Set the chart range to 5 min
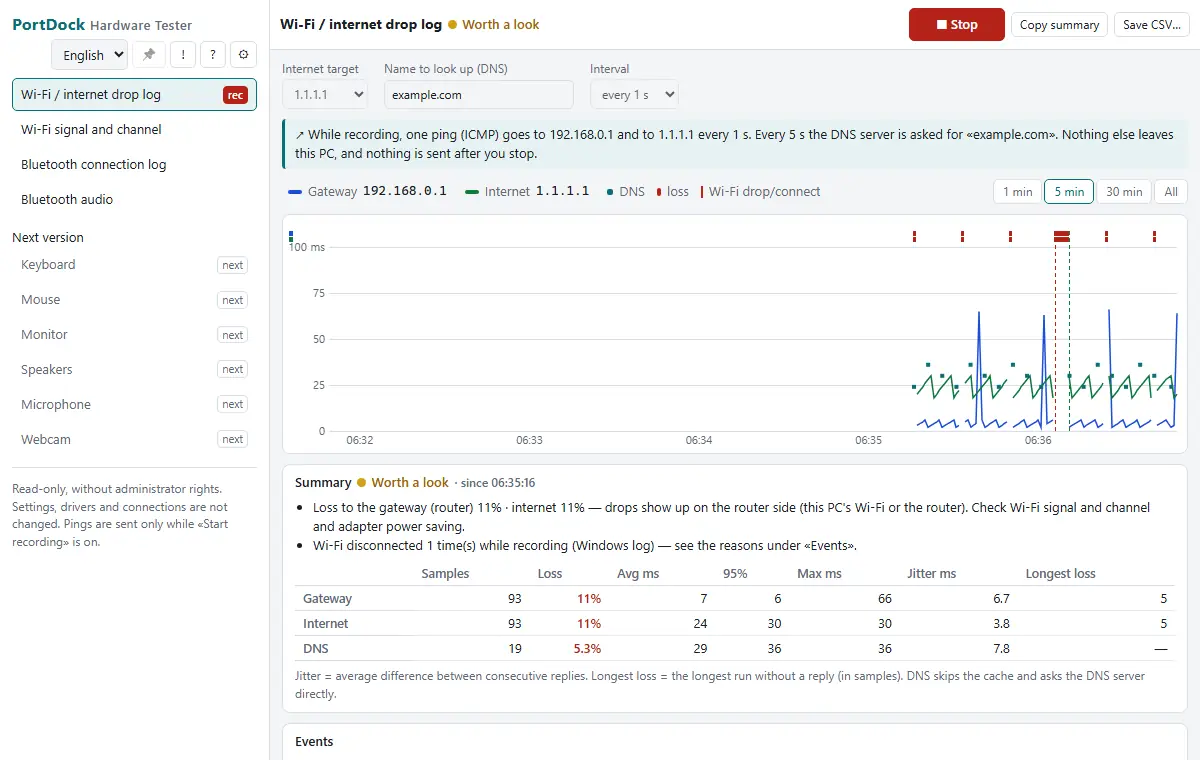The width and height of the screenshot is (1200, 760). [x=1068, y=192]
